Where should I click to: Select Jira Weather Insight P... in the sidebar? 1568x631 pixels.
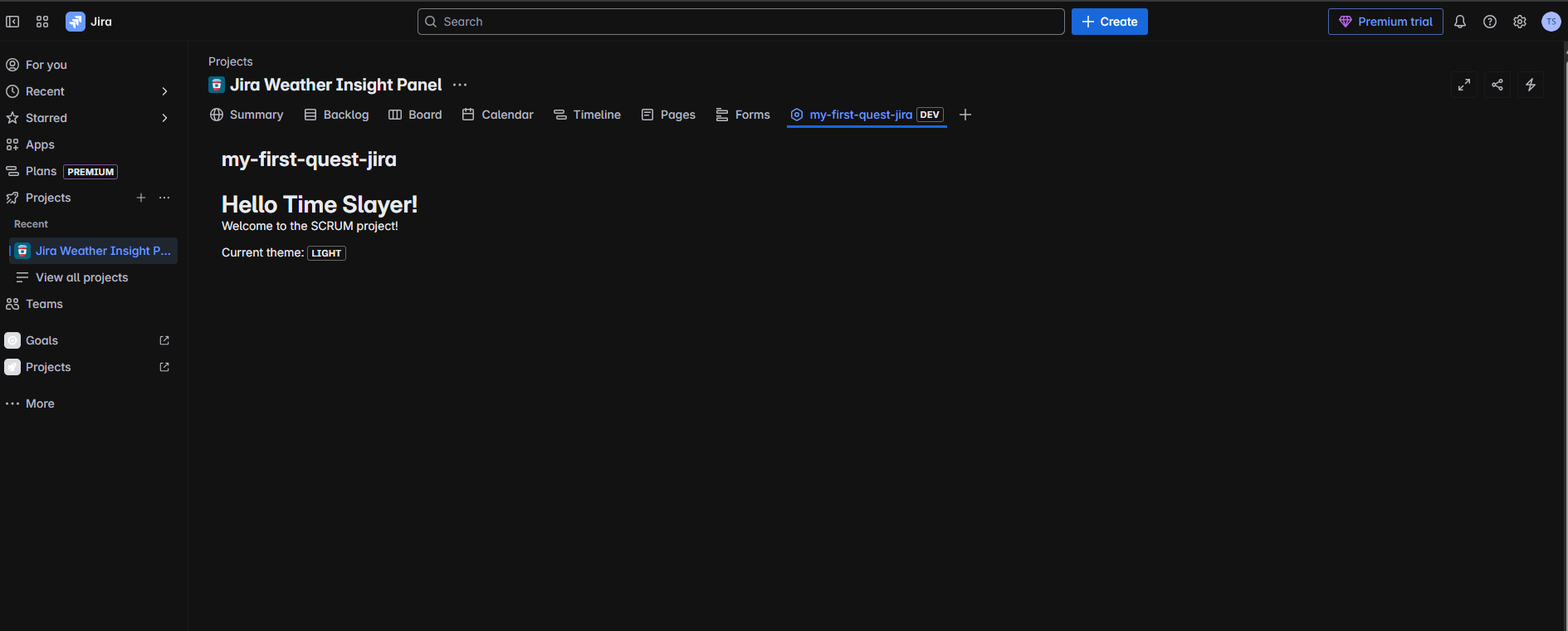click(x=94, y=251)
